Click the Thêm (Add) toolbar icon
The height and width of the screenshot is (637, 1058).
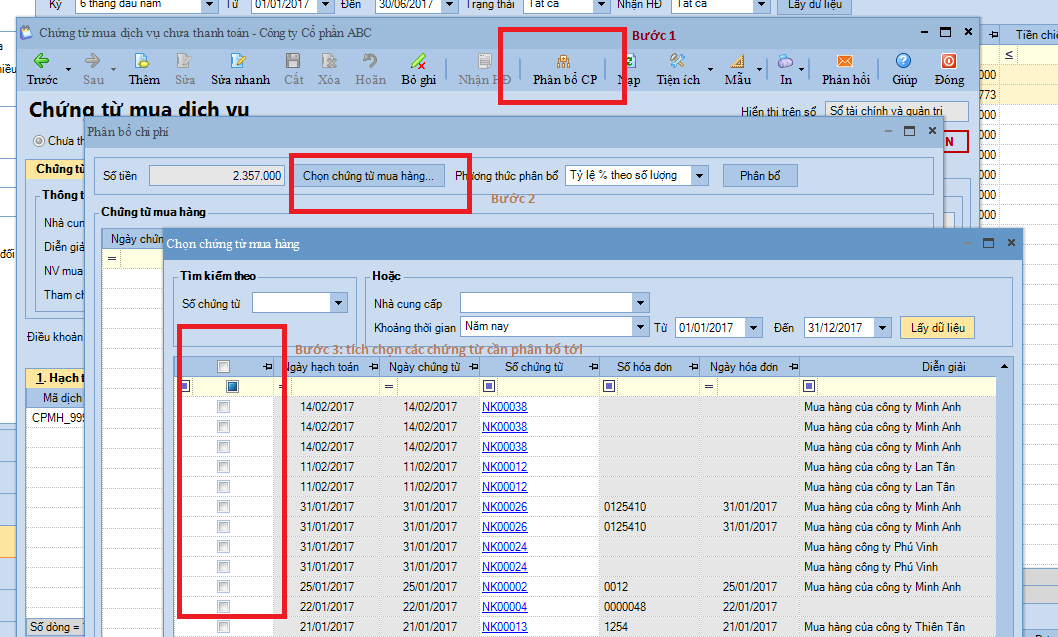click(143, 62)
